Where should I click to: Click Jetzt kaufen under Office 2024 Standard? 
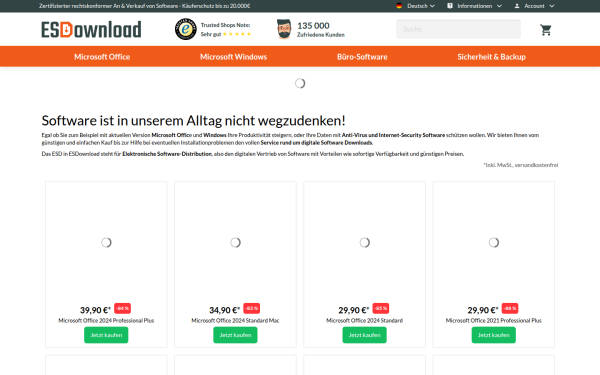click(364, 335)
